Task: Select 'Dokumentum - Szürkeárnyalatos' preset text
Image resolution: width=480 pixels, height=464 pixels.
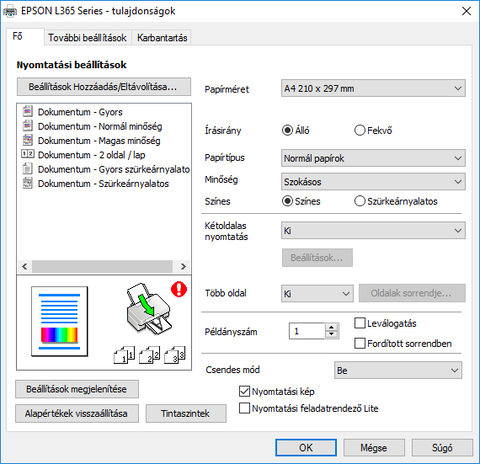Action: 103,184
